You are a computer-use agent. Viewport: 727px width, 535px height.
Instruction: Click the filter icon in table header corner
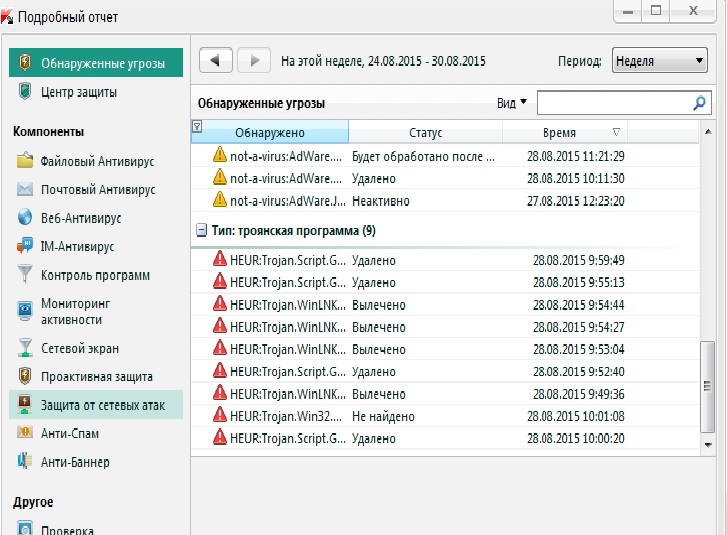click(x=197, y=127)
